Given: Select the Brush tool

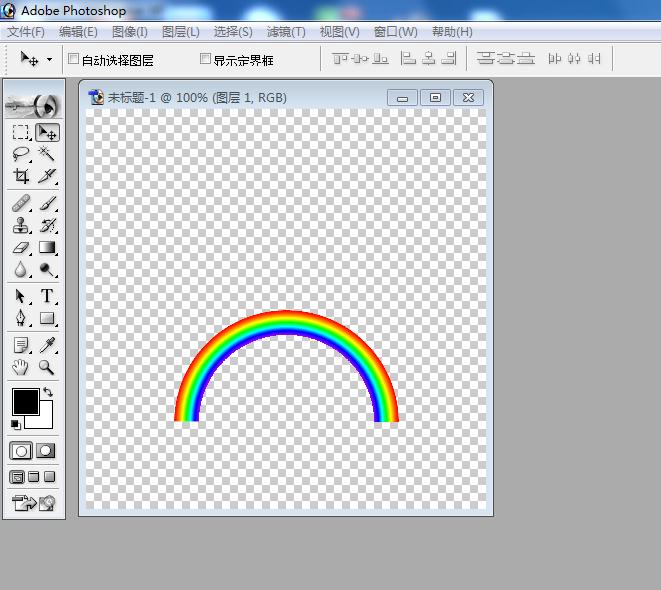Looking at the screenshot, I should click(47, 204).
